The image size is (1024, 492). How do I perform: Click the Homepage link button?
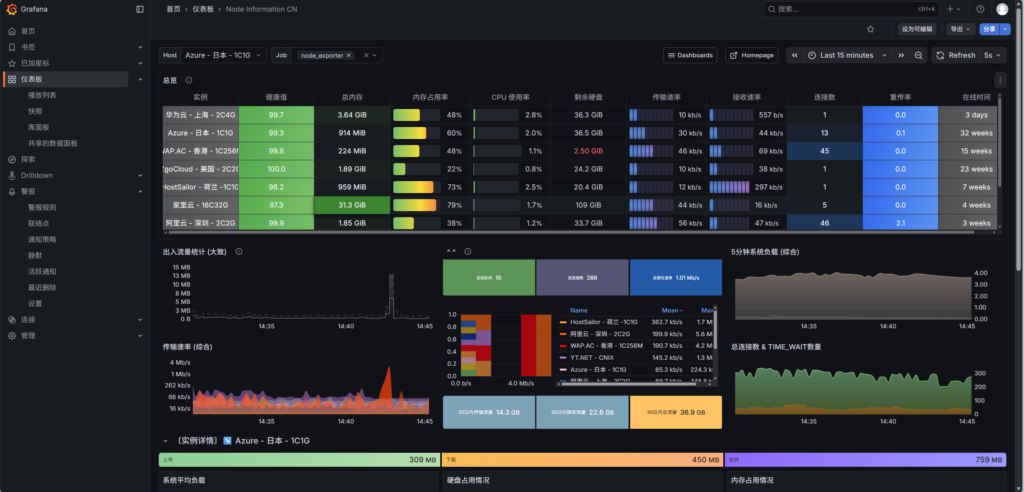coord(752,56)
